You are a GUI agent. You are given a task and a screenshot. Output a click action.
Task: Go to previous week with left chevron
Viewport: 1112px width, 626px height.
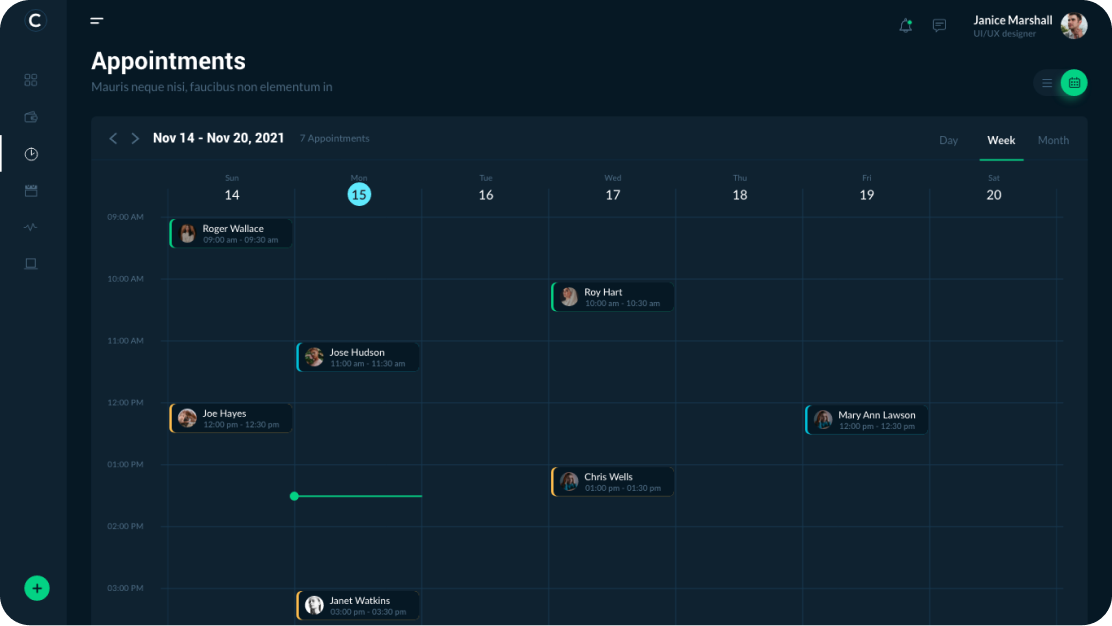click(x=113, y=139)
